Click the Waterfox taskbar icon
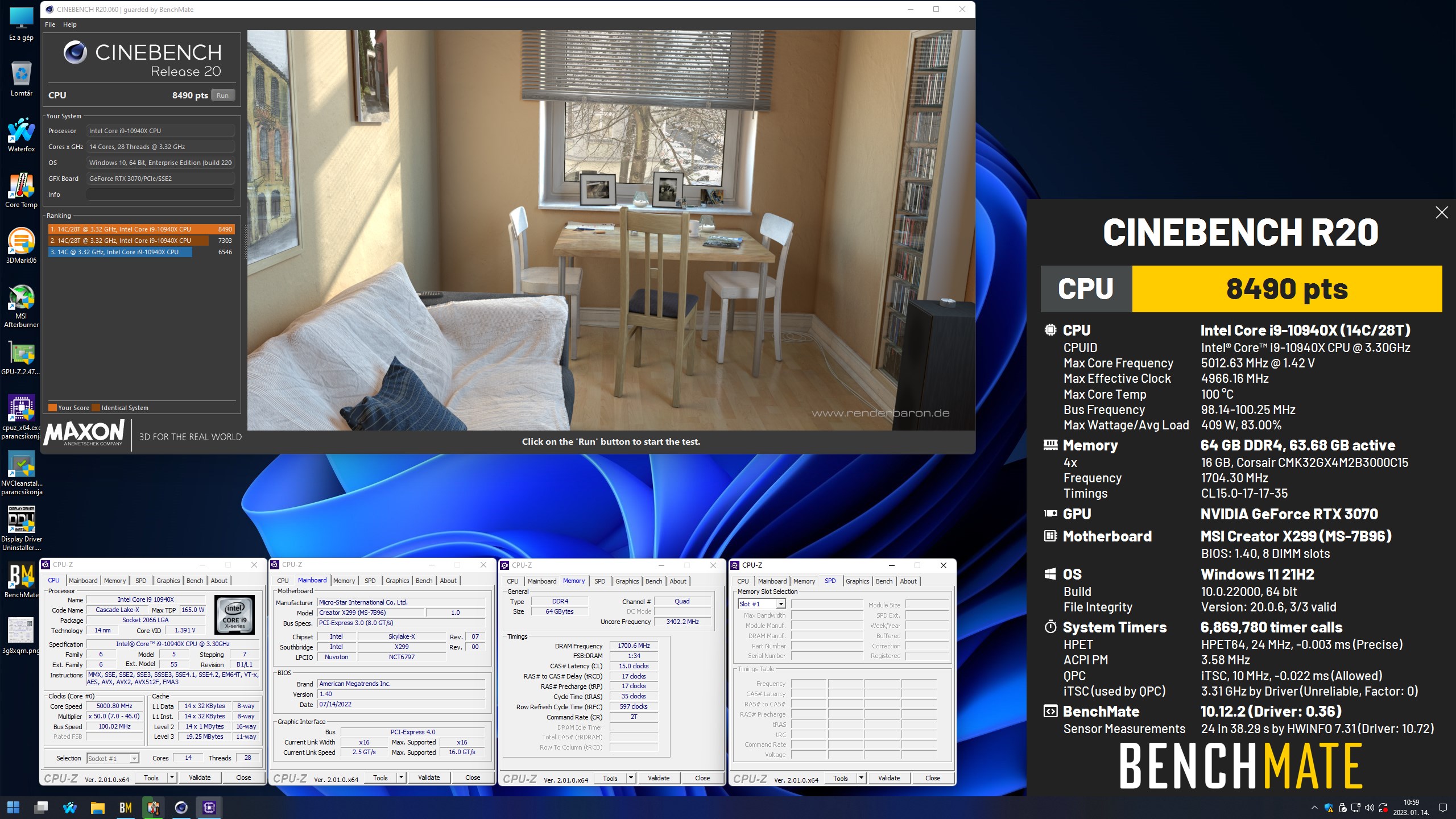Screen dimensions: 1456x819 (x=69, y=807)
